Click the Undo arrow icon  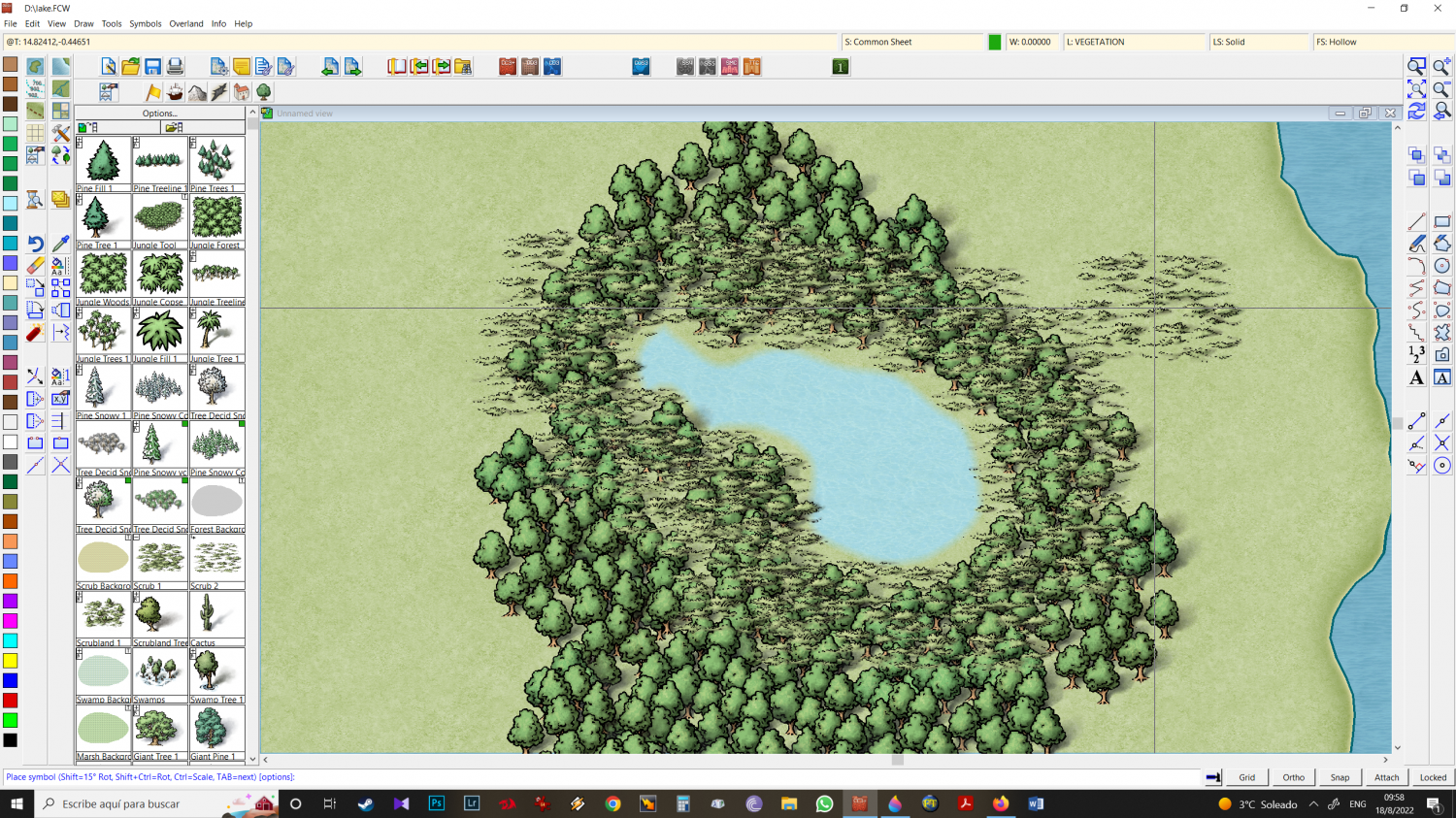point(35,245)
